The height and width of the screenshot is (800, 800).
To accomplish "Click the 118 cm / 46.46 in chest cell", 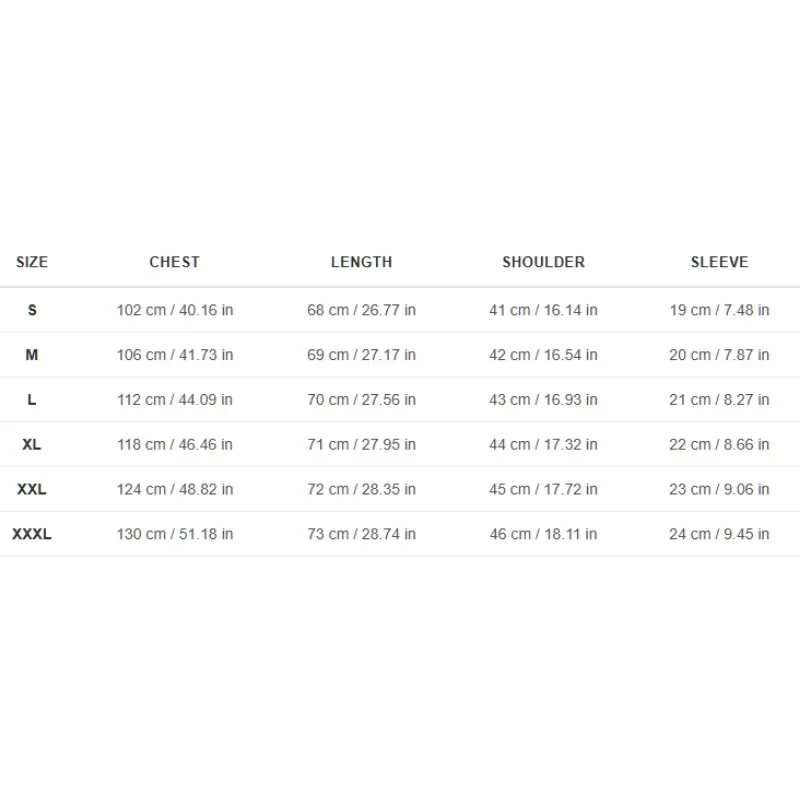I will click(175, 444).
